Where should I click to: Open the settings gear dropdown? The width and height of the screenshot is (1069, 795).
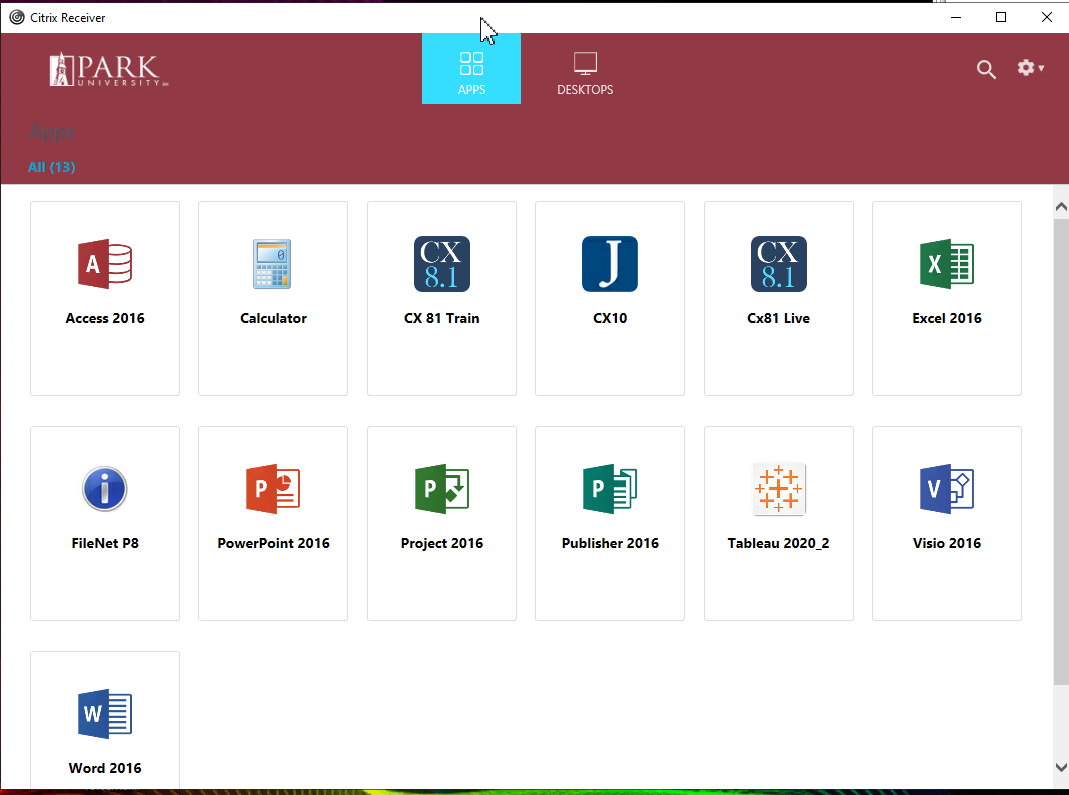tap(1030, 68)
